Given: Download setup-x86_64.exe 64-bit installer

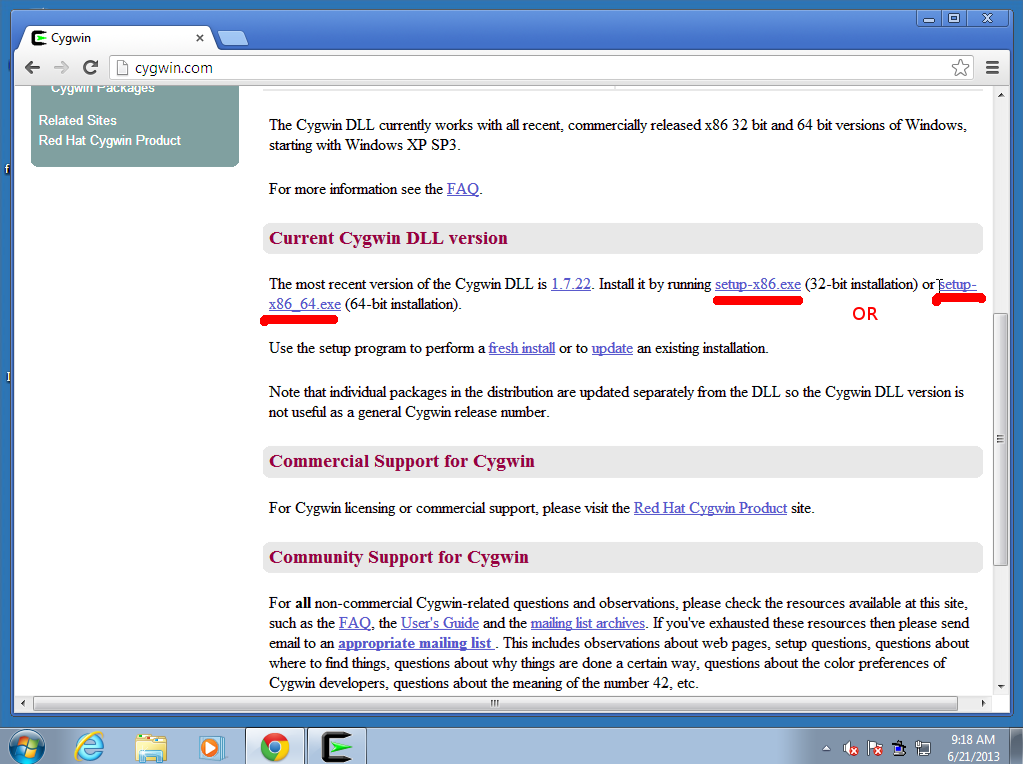Looking at the screenshot, I should (305, 304).
